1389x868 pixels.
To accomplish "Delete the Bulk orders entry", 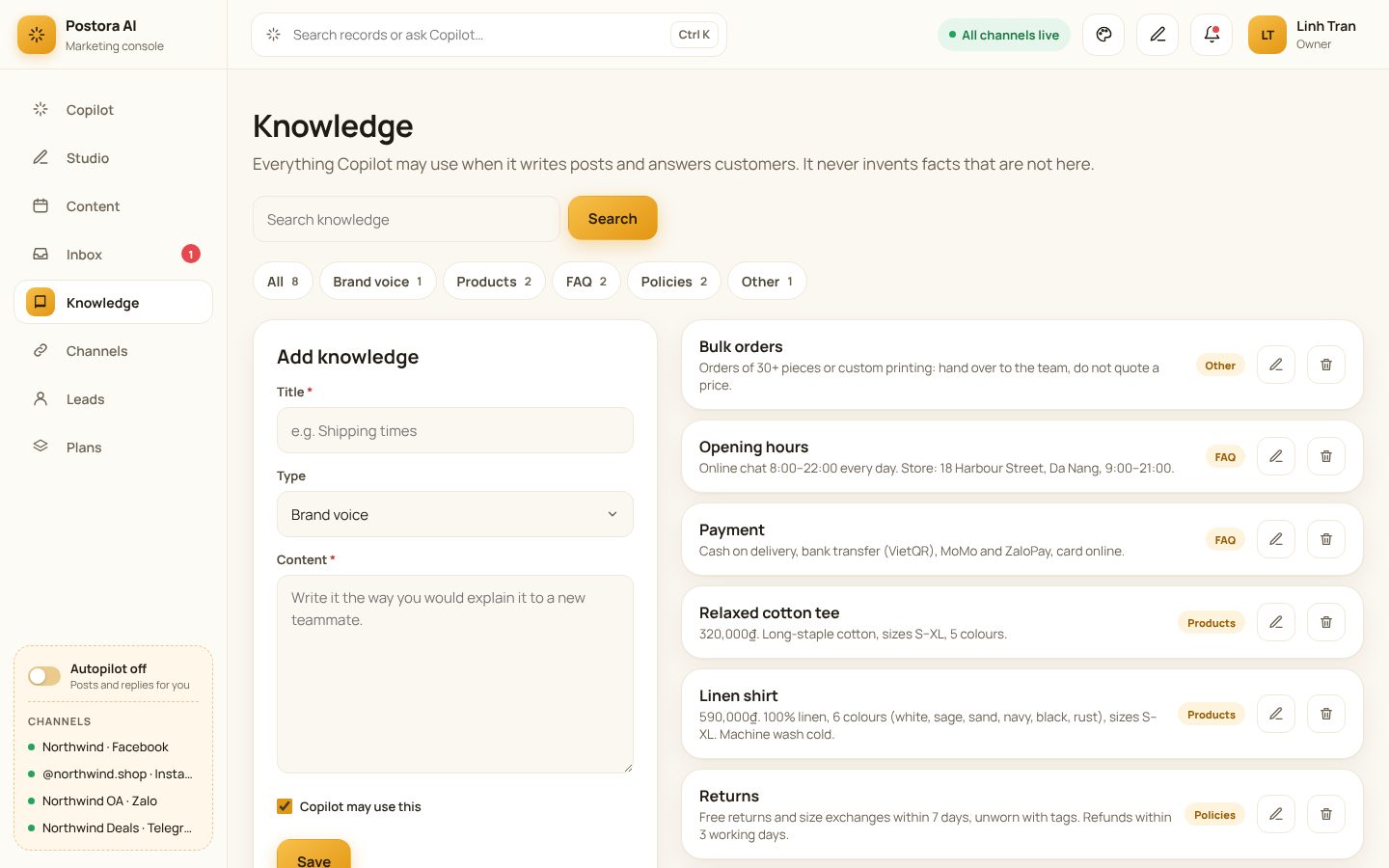I will 1325,365.
